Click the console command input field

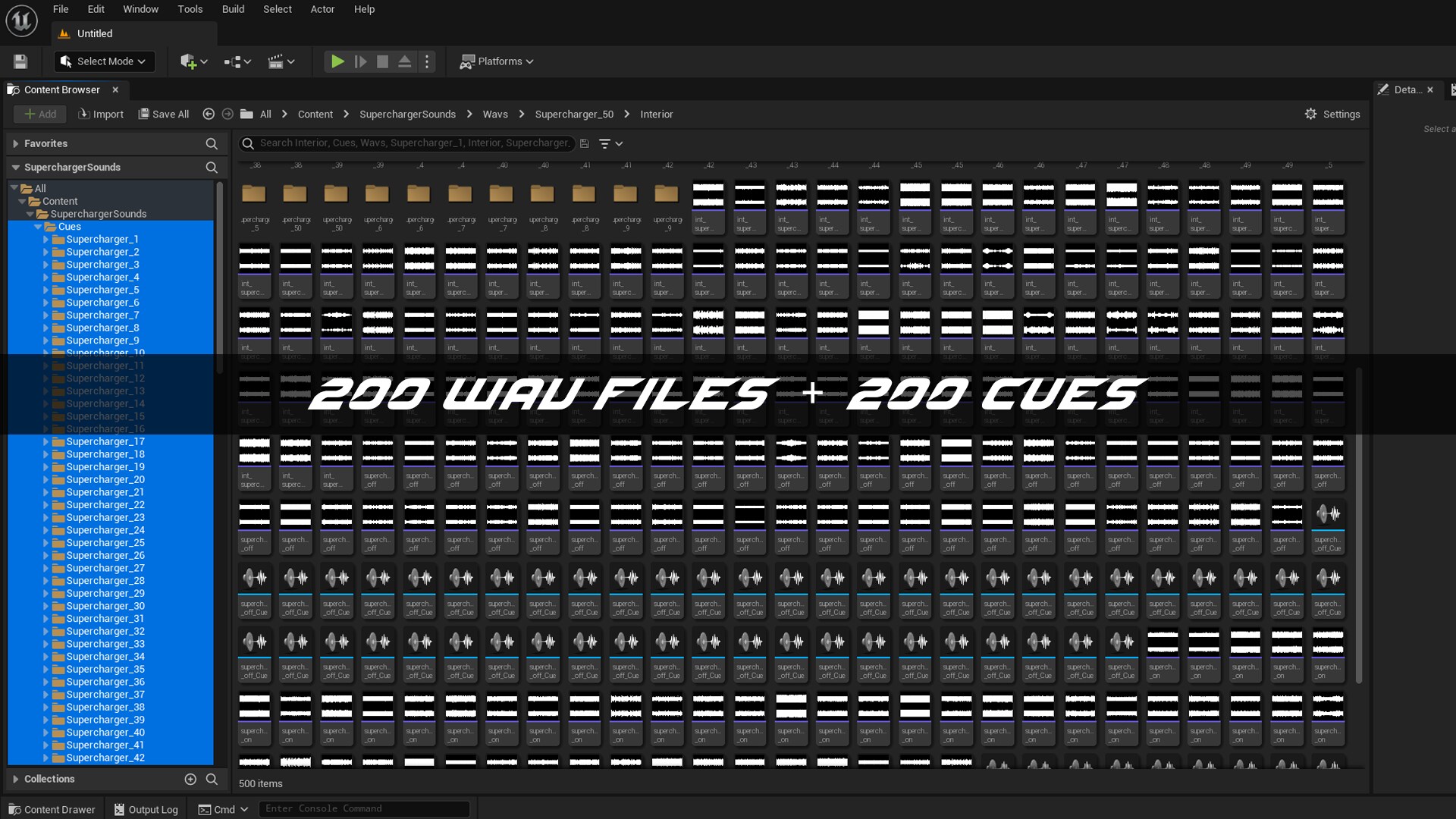pos(364,808)
